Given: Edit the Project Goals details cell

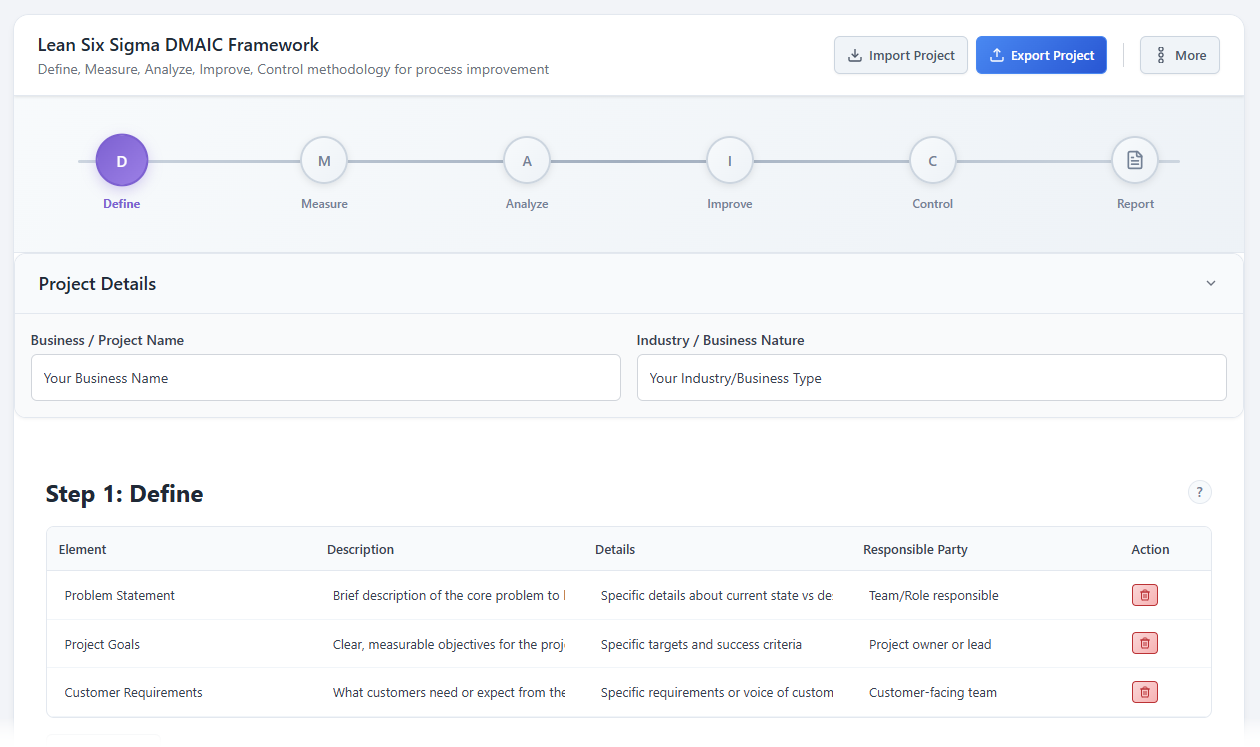Looking at the screenshot, I should tap(716, 644).
